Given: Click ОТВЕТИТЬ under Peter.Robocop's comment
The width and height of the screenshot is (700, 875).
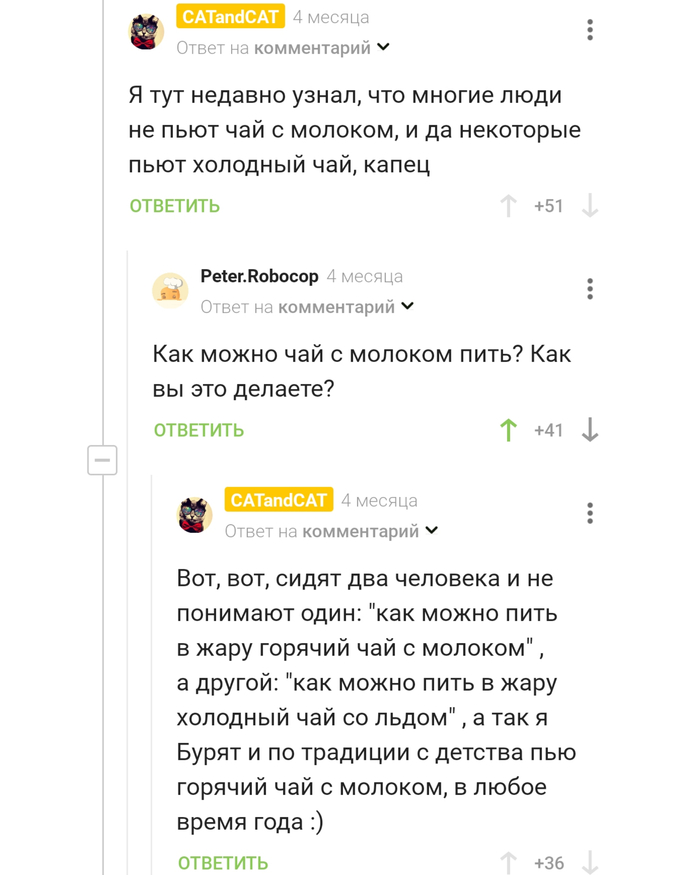Looking at the screenshot, I should coord(199,430).
